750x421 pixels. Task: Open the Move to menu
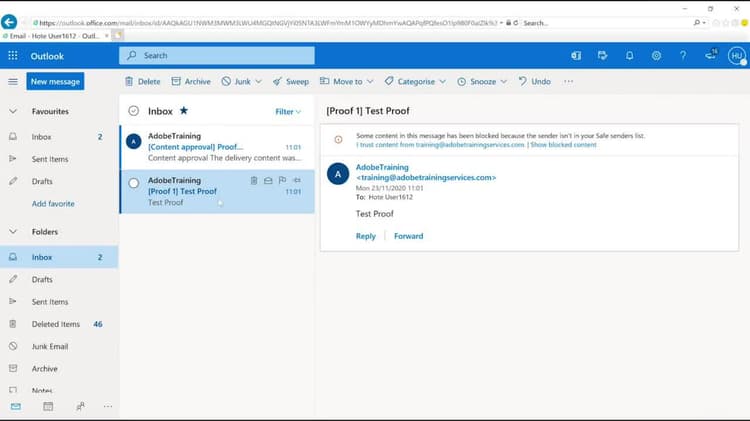(x=346, y=81)
